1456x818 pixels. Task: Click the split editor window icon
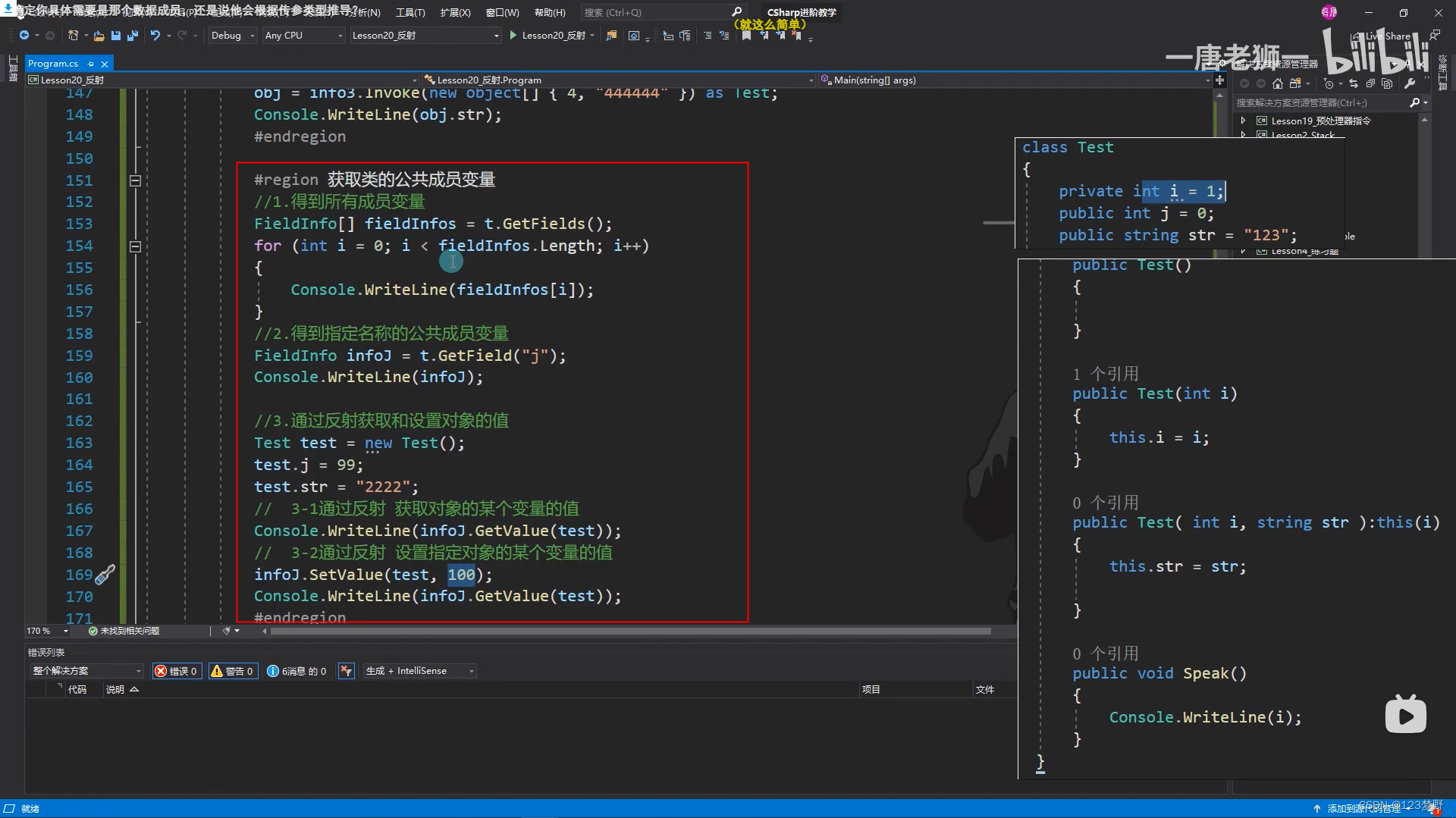coord(1219,80)
